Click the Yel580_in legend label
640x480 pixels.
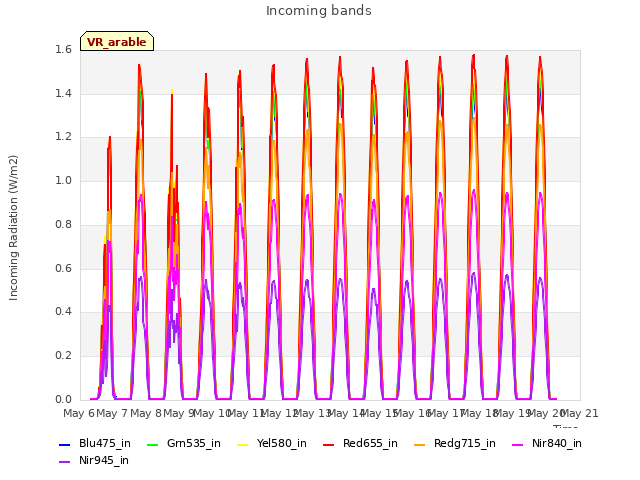pyautogui.click(x=282, y=443)
